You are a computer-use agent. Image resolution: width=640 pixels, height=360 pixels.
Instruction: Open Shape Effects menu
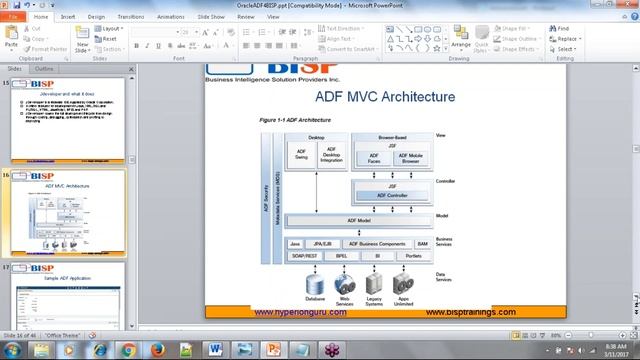pyautogui.click(x=516, y=49)
